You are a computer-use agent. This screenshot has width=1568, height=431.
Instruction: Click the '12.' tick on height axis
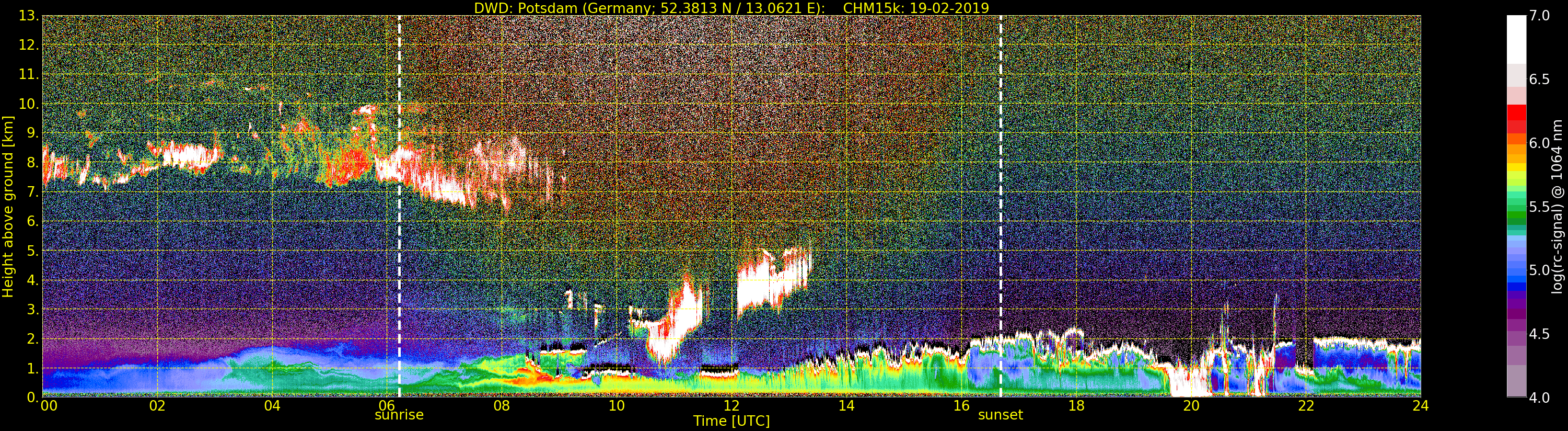point(29,45)
